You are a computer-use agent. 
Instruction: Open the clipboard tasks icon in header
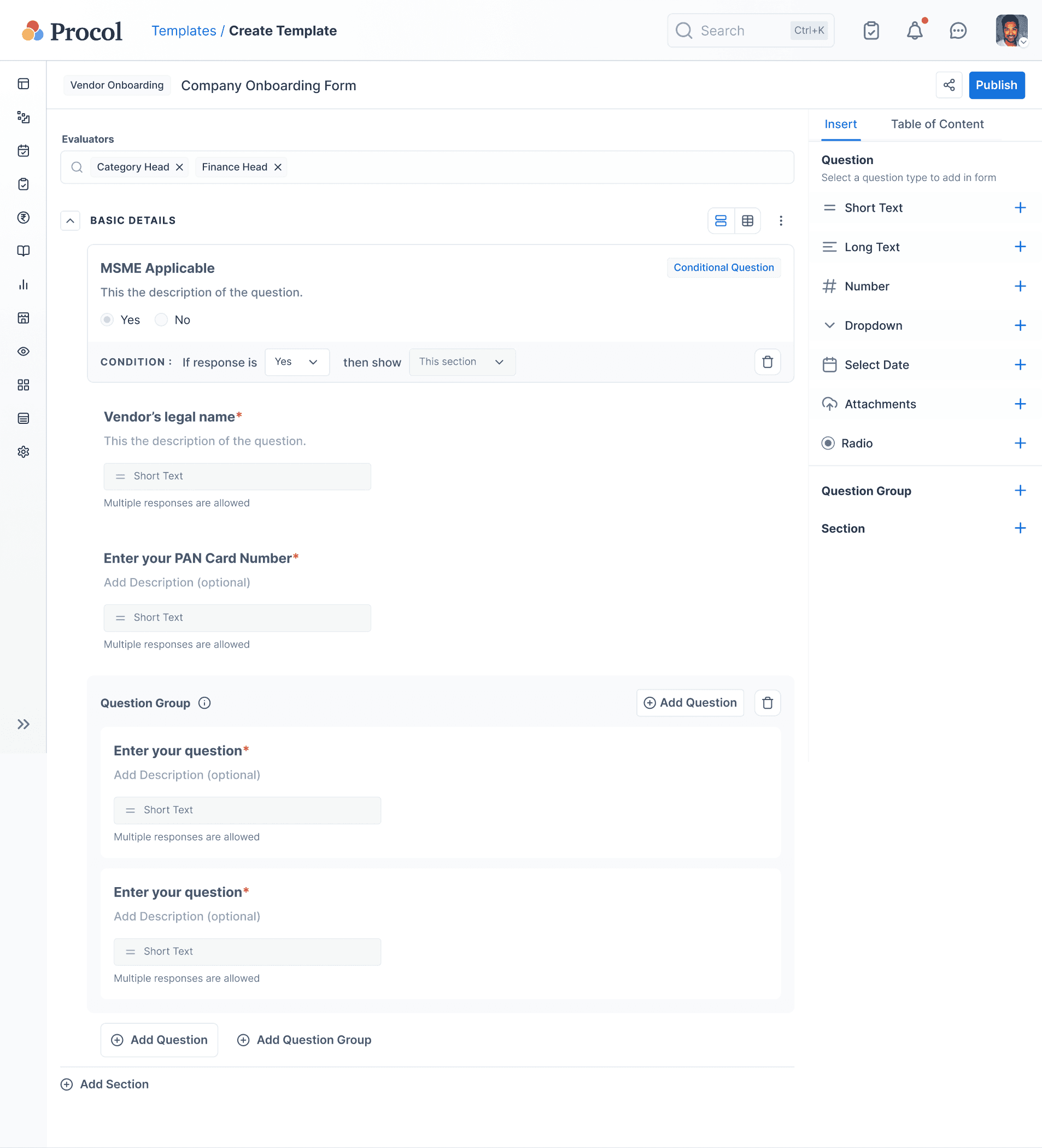[x=871, y=31]
